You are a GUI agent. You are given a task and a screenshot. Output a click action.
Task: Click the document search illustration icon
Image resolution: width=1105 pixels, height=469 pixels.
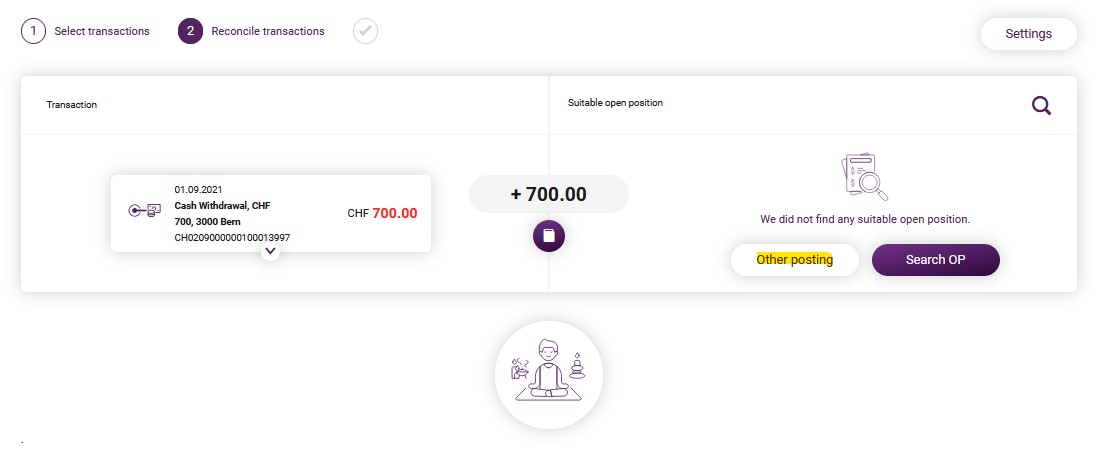pos(865,177)
